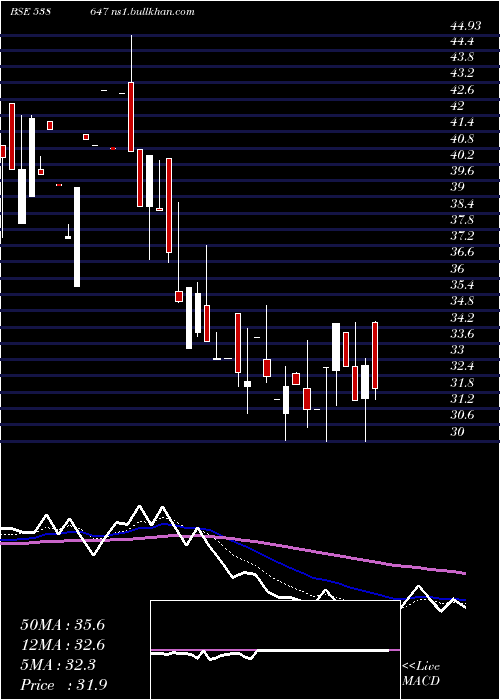Select the 34.8 price axis label

[x=462, y=301]
